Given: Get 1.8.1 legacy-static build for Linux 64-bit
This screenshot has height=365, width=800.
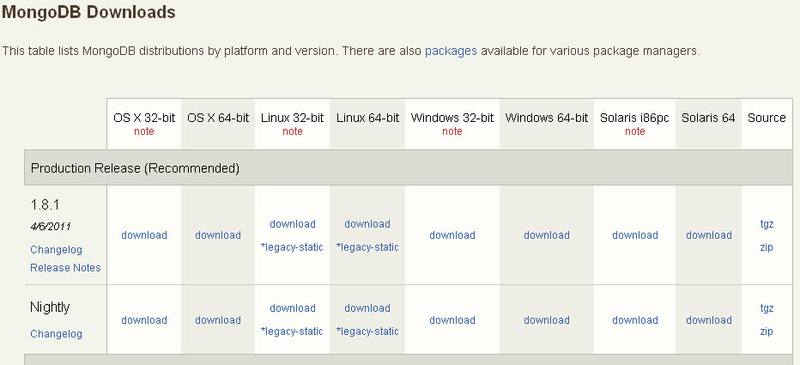Looking at the screenshot, I should (x=367, y=248).
